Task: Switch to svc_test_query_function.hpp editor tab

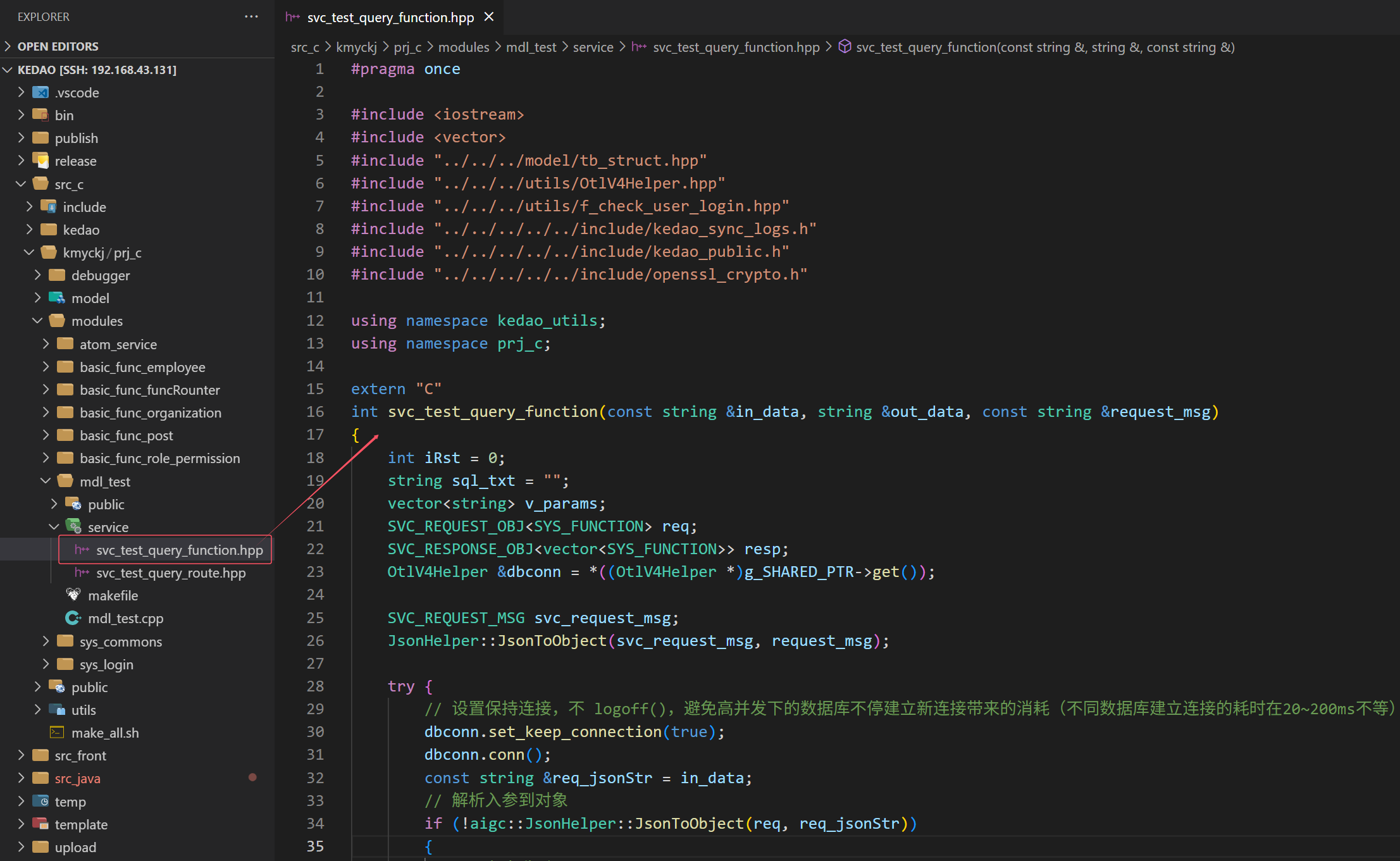Action: click(390, 18)
